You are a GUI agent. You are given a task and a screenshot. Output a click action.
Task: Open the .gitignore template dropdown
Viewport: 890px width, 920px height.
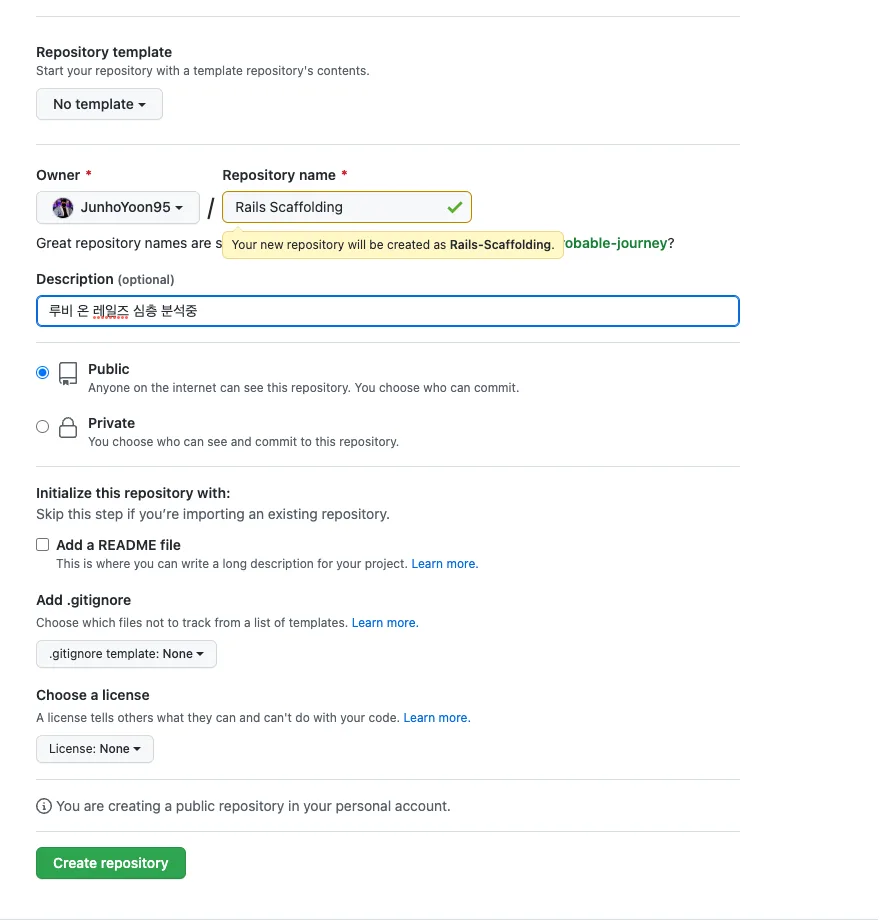126,654
